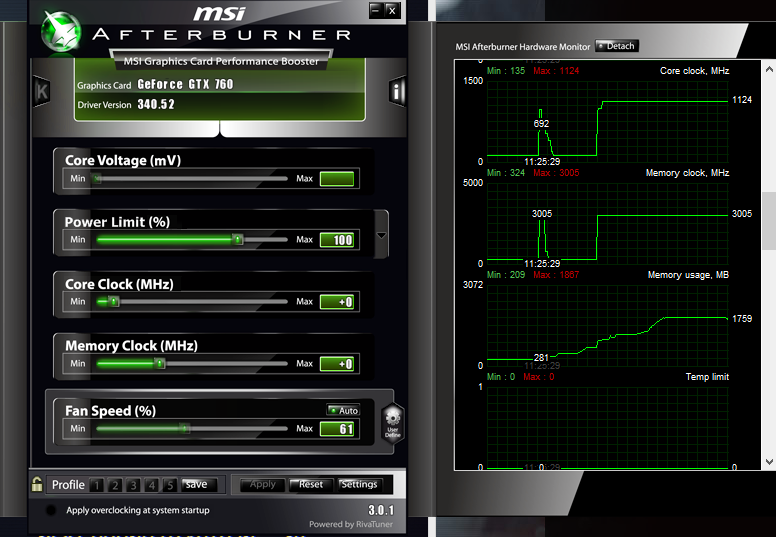This screenshot has width=776, height=537.
Task: Click the core clock value 1124
Action: click(742, 100)
